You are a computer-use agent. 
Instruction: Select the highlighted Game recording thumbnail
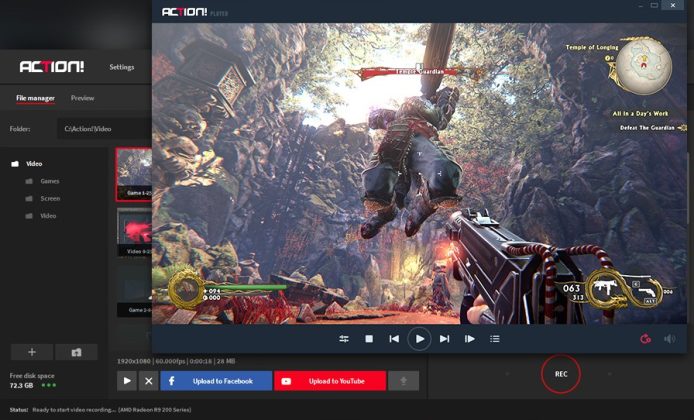pos(134,174)
